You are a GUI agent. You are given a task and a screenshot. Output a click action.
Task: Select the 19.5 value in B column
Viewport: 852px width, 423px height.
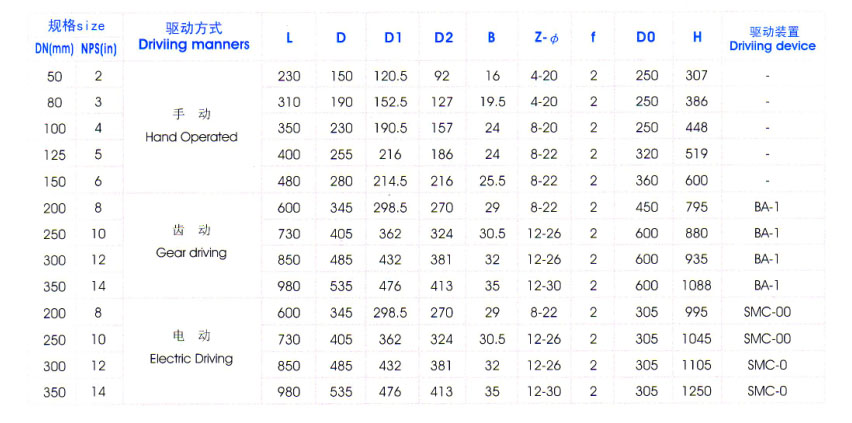click(x=492, y=102)
